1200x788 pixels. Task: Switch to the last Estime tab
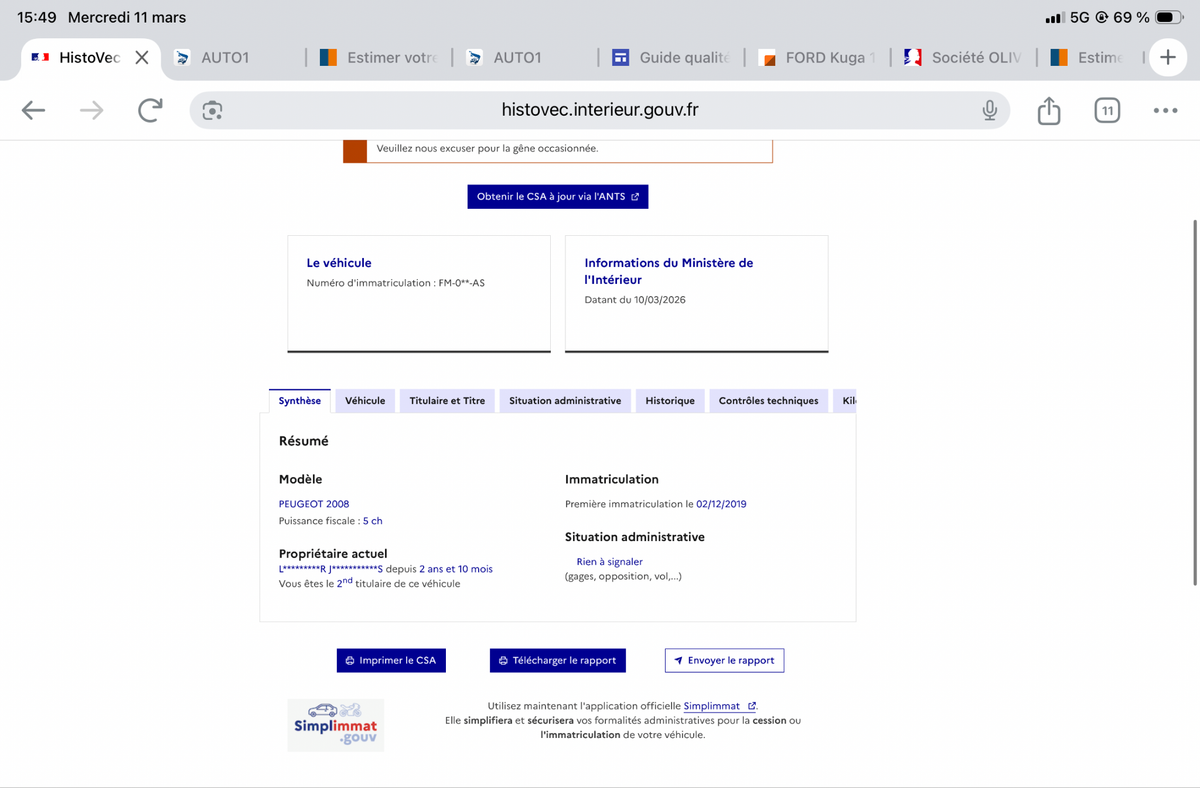(1088, 58)
